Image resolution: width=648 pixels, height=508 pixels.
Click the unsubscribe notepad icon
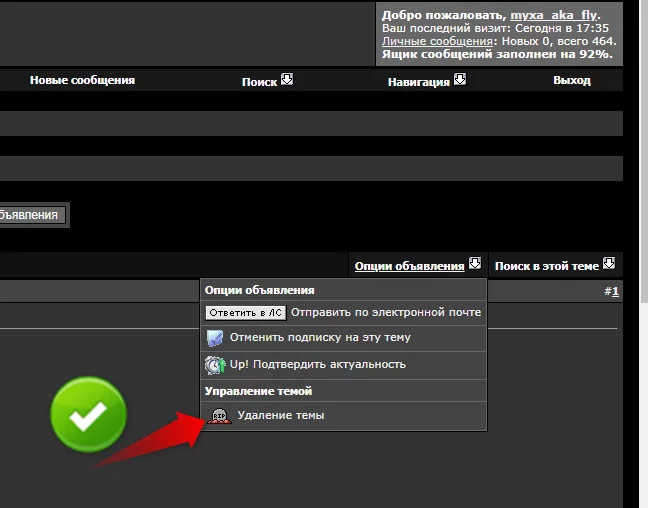[x=215, y=338]
